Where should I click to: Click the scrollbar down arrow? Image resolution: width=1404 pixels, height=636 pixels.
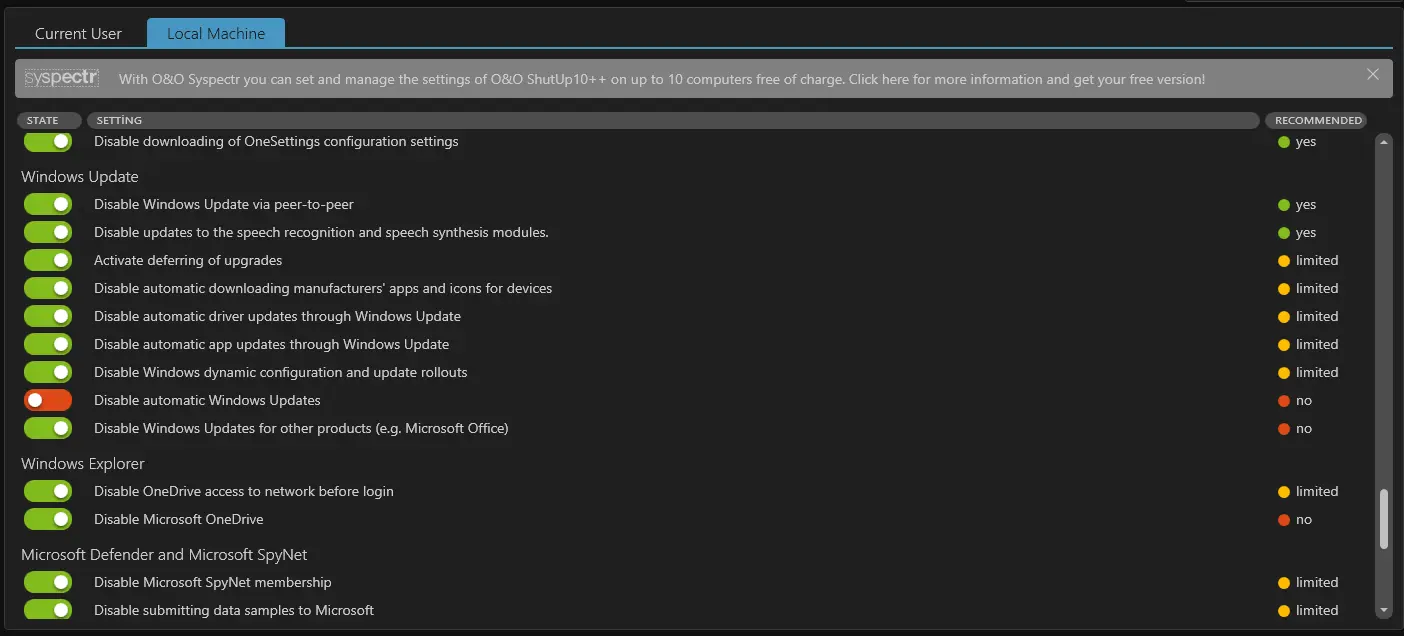tap(1384, 610)
